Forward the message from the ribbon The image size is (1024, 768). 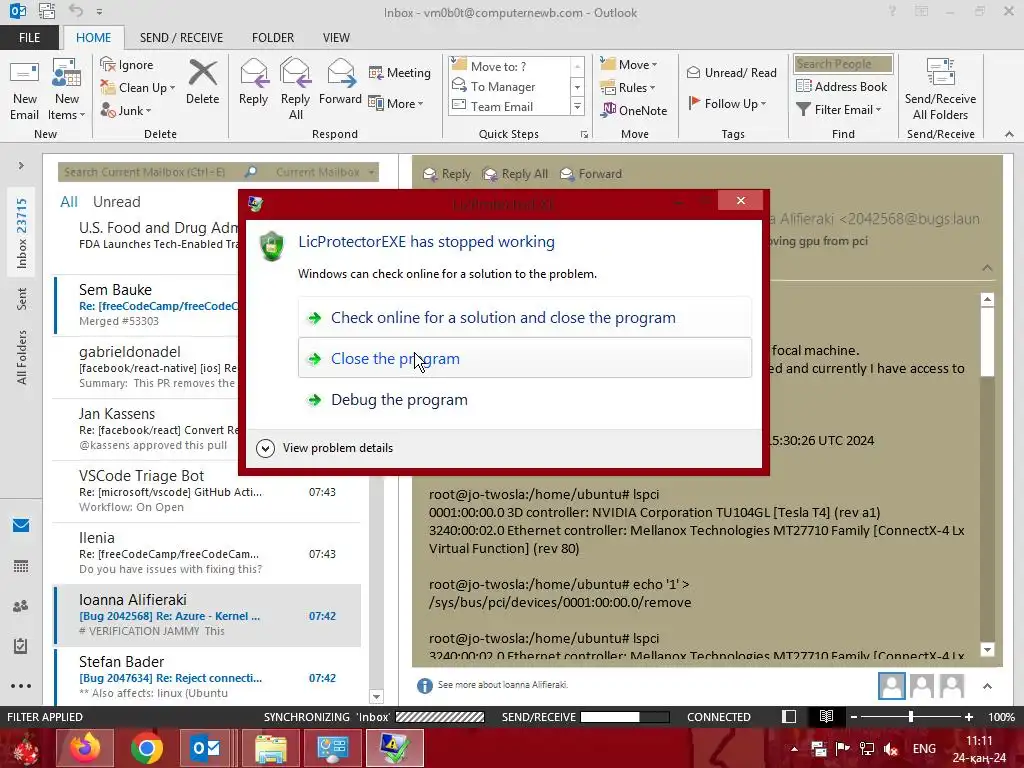(340, 82)
